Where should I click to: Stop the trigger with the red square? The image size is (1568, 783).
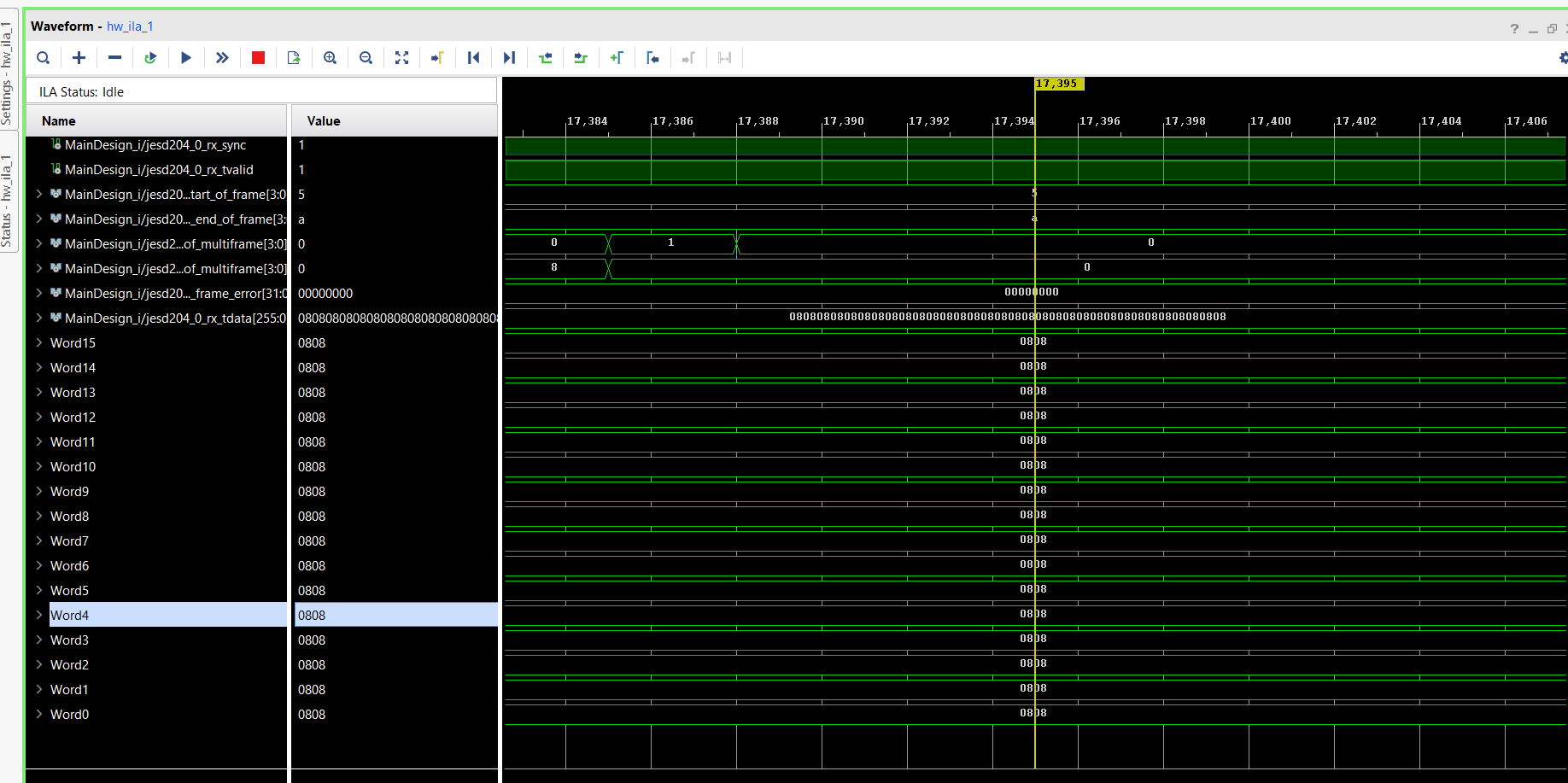point(258,58)
